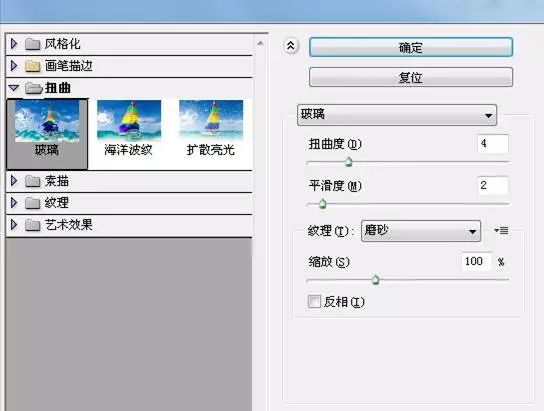Expand the 风格化 category triangle
Image resolution: width=544 pixels, height=411 pixels.
14,44
